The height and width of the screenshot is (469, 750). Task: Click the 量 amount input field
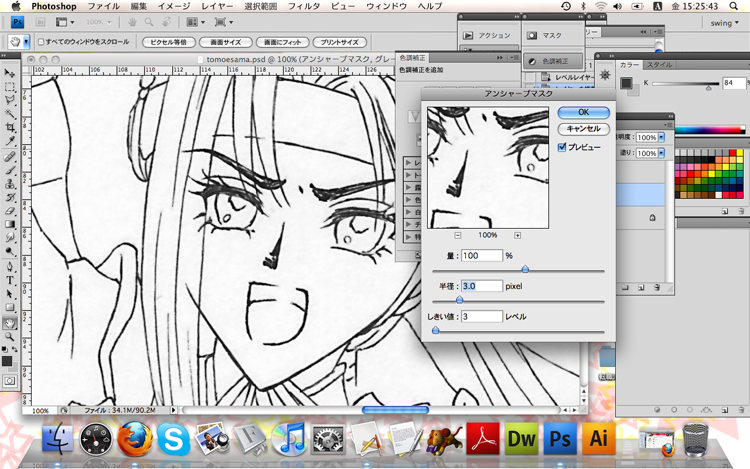(x=482, y=256)
